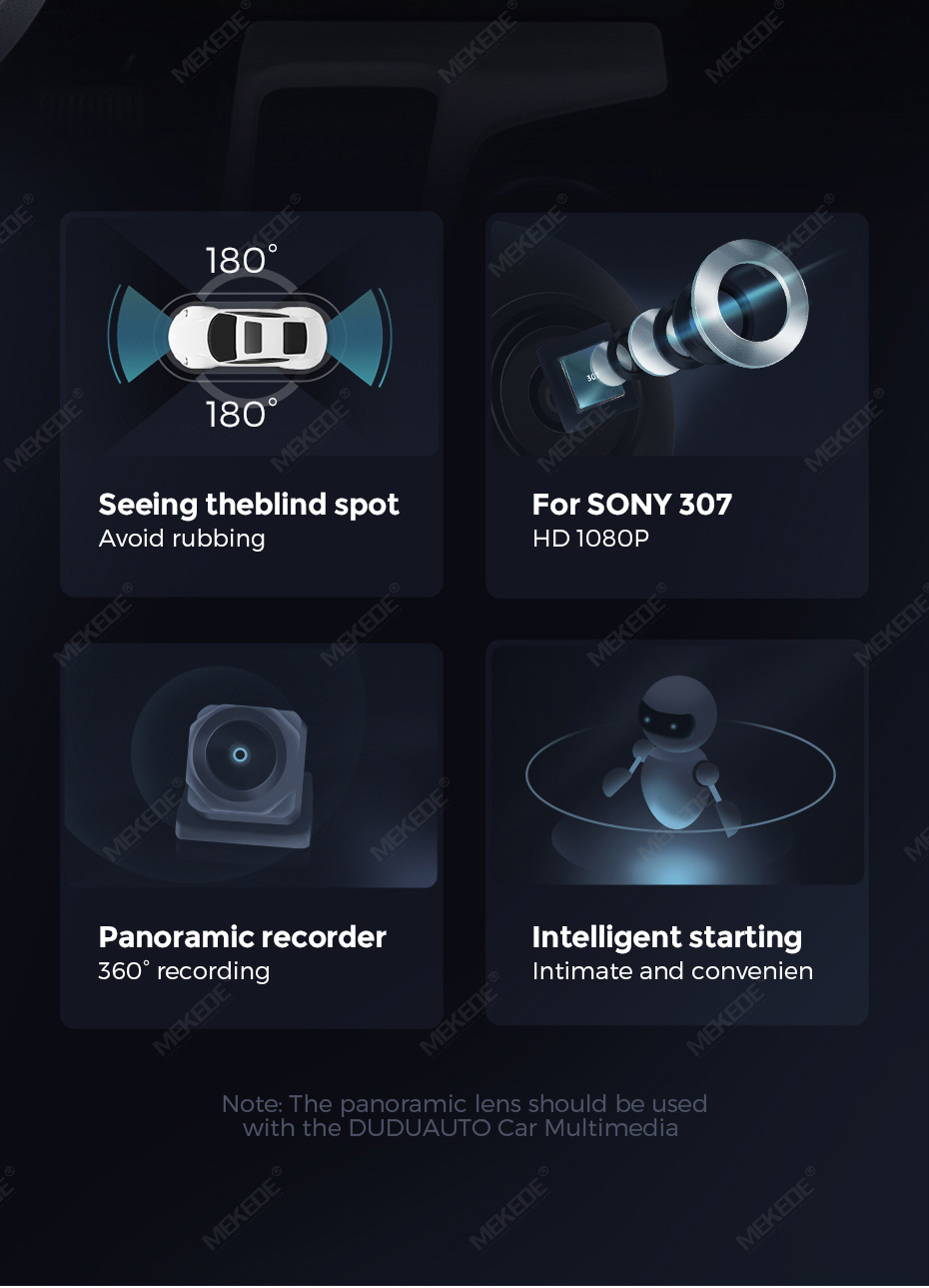Select the 'For SONY 307' heading
The image size is (929, 1288).
pos(631,505)
